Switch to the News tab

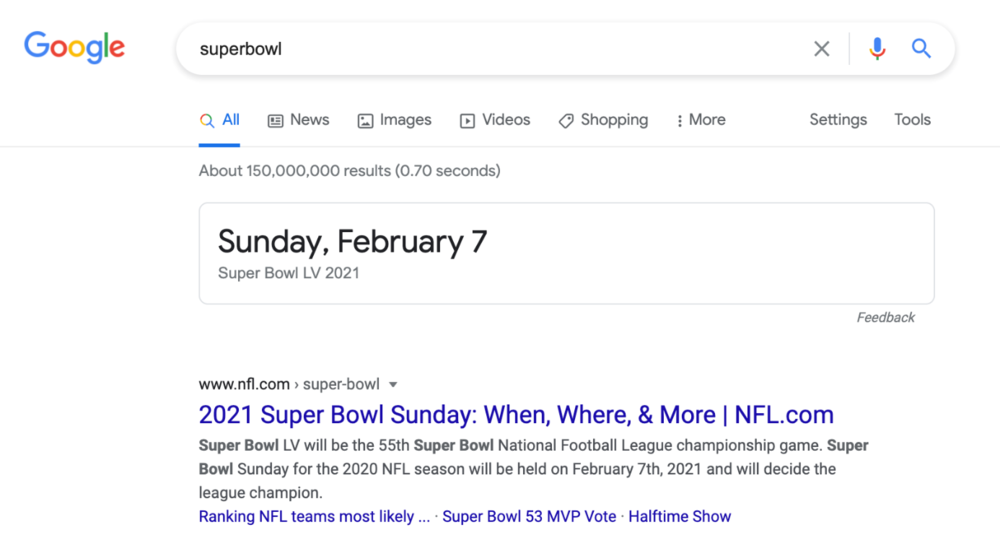(x=298, y=120)
